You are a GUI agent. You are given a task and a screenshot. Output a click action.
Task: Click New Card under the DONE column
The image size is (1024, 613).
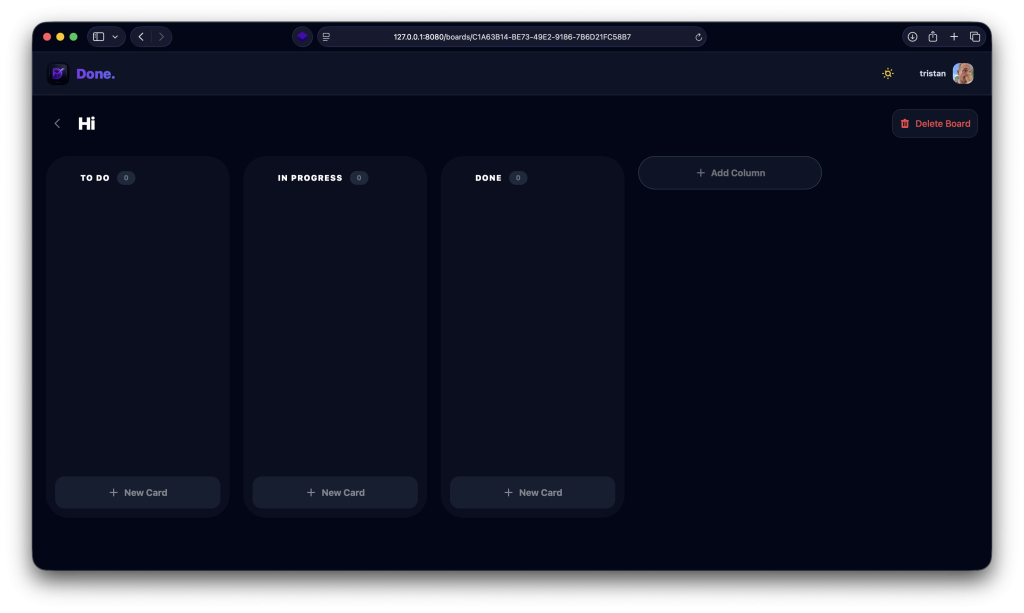pyautogui.click(x=532, y=492)
